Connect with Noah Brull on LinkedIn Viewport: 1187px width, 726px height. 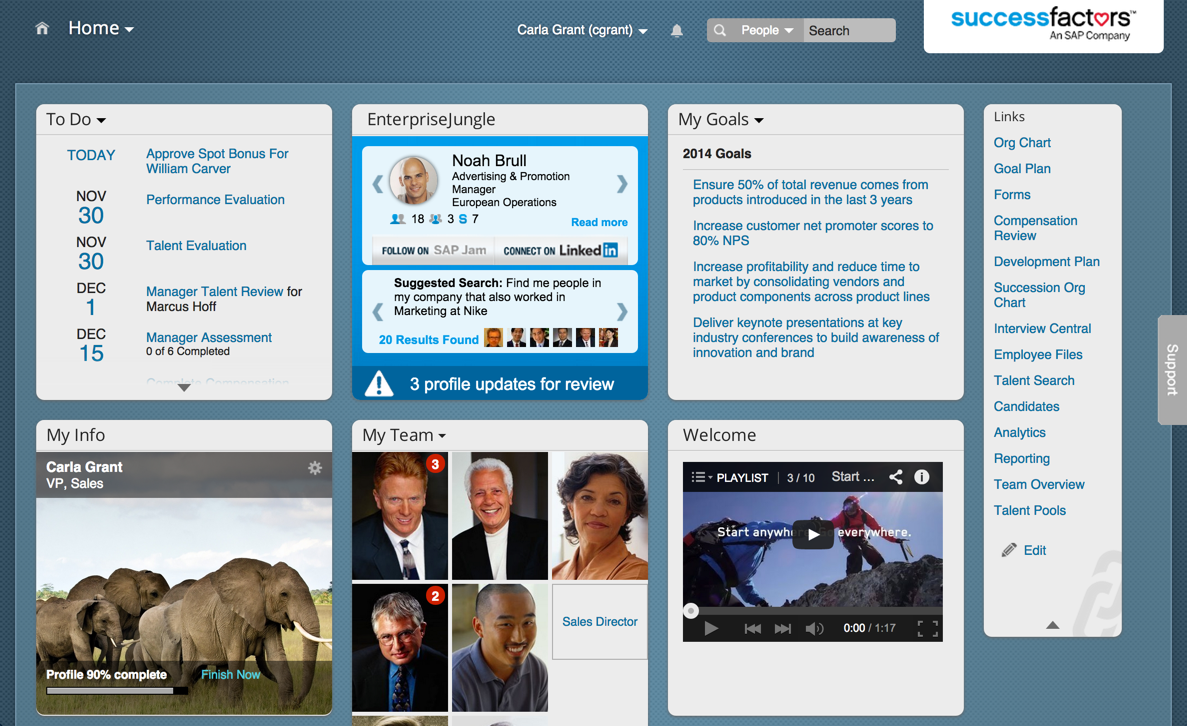[x=560, y=250]
